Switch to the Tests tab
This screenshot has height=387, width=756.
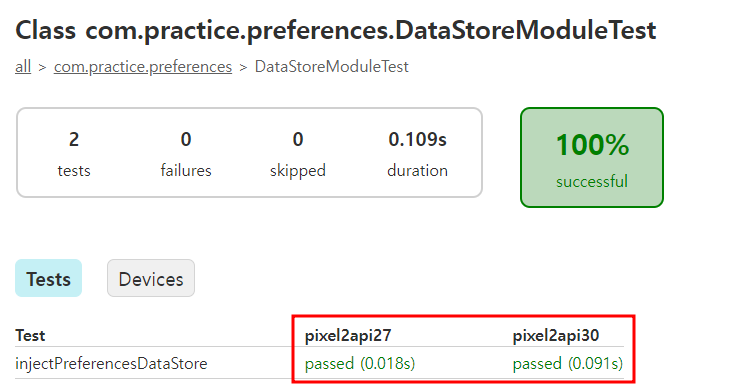coord(49,279)
